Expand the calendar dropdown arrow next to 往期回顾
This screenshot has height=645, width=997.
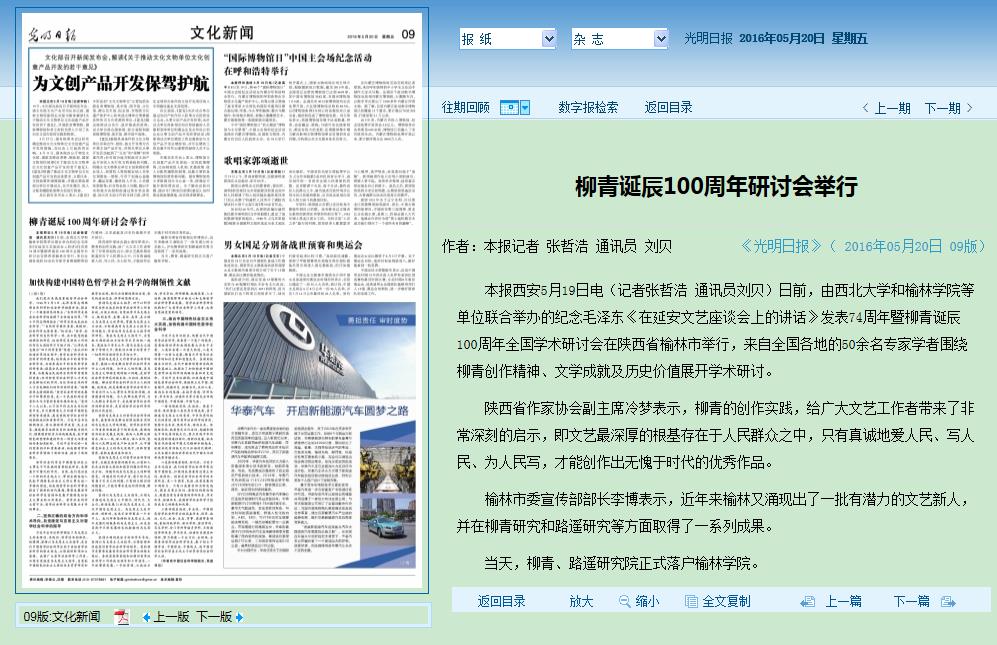(525, 108)
